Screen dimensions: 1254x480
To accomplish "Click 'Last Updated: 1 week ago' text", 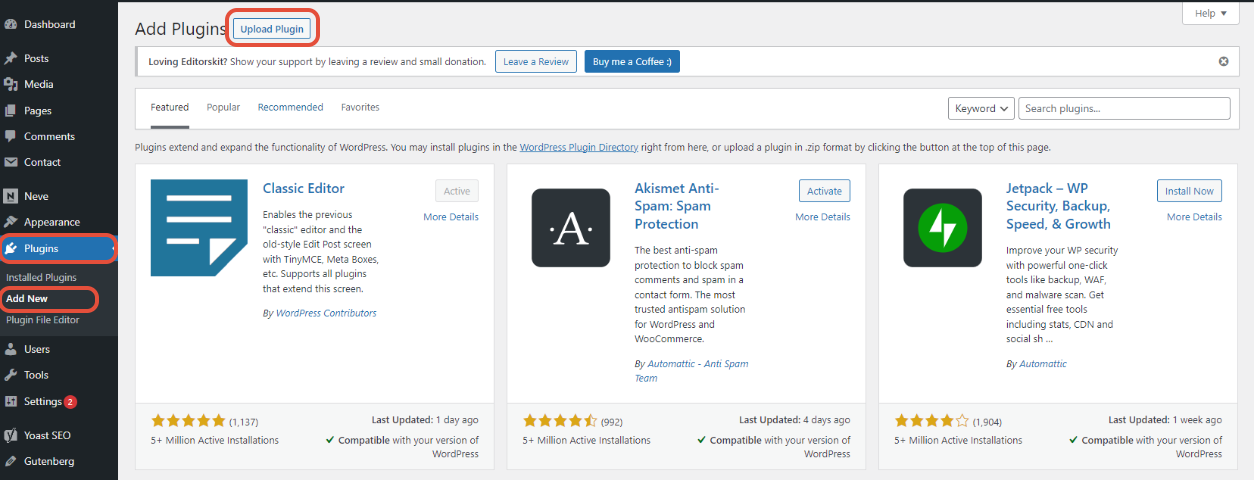I will 1165,420.
